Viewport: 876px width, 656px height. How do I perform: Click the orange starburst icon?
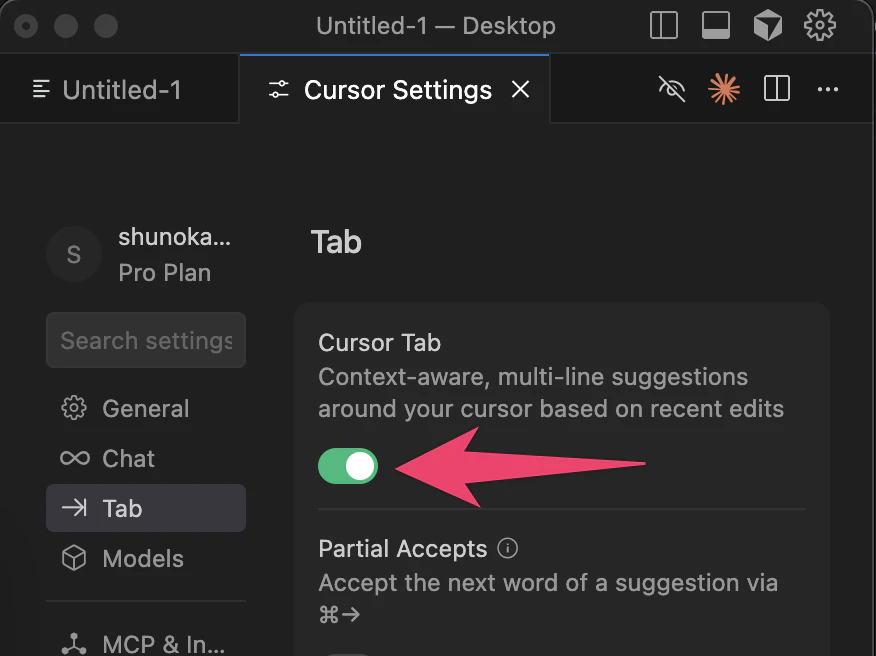[723, 89]
